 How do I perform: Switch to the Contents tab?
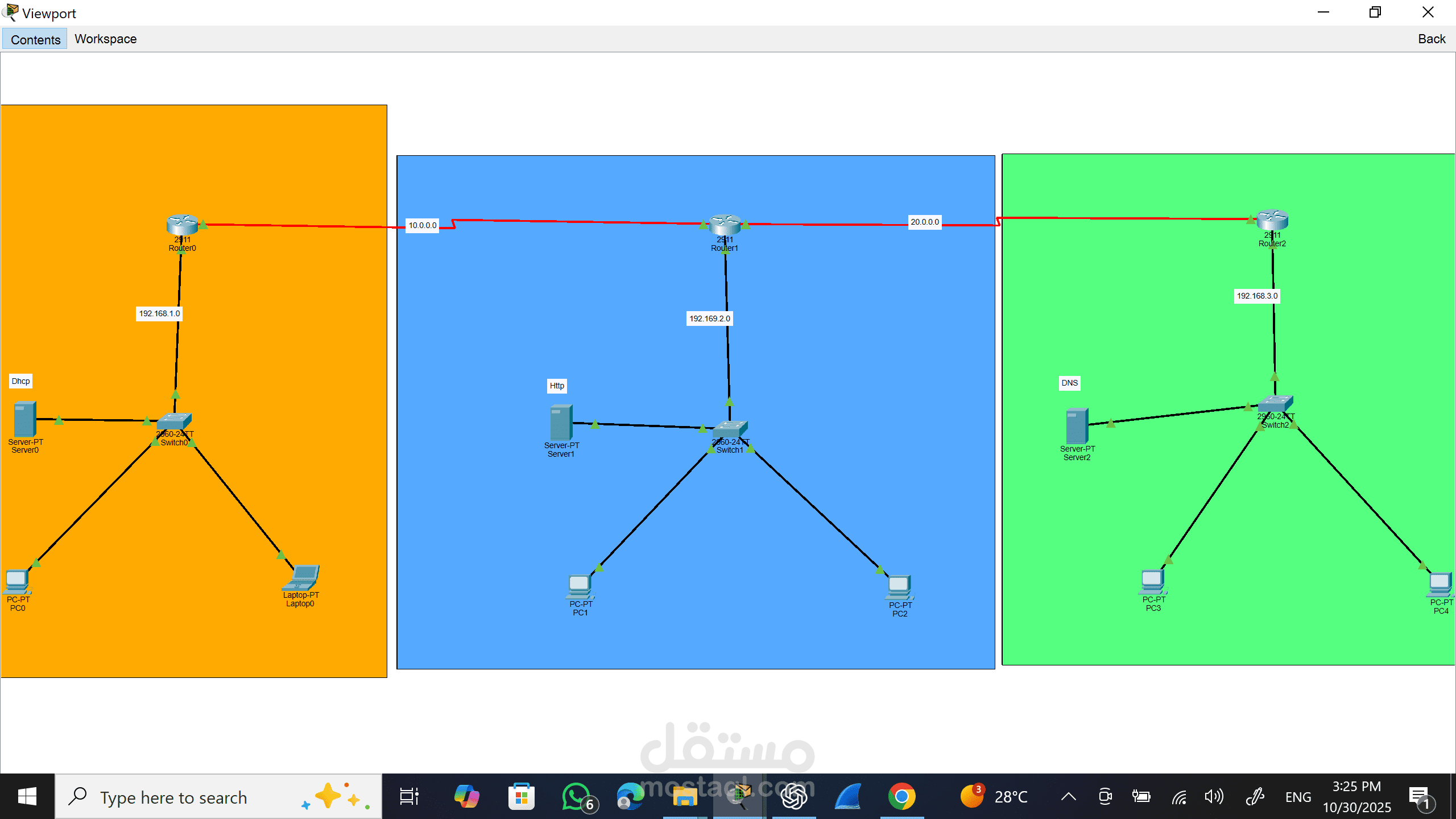coord(35,39)
